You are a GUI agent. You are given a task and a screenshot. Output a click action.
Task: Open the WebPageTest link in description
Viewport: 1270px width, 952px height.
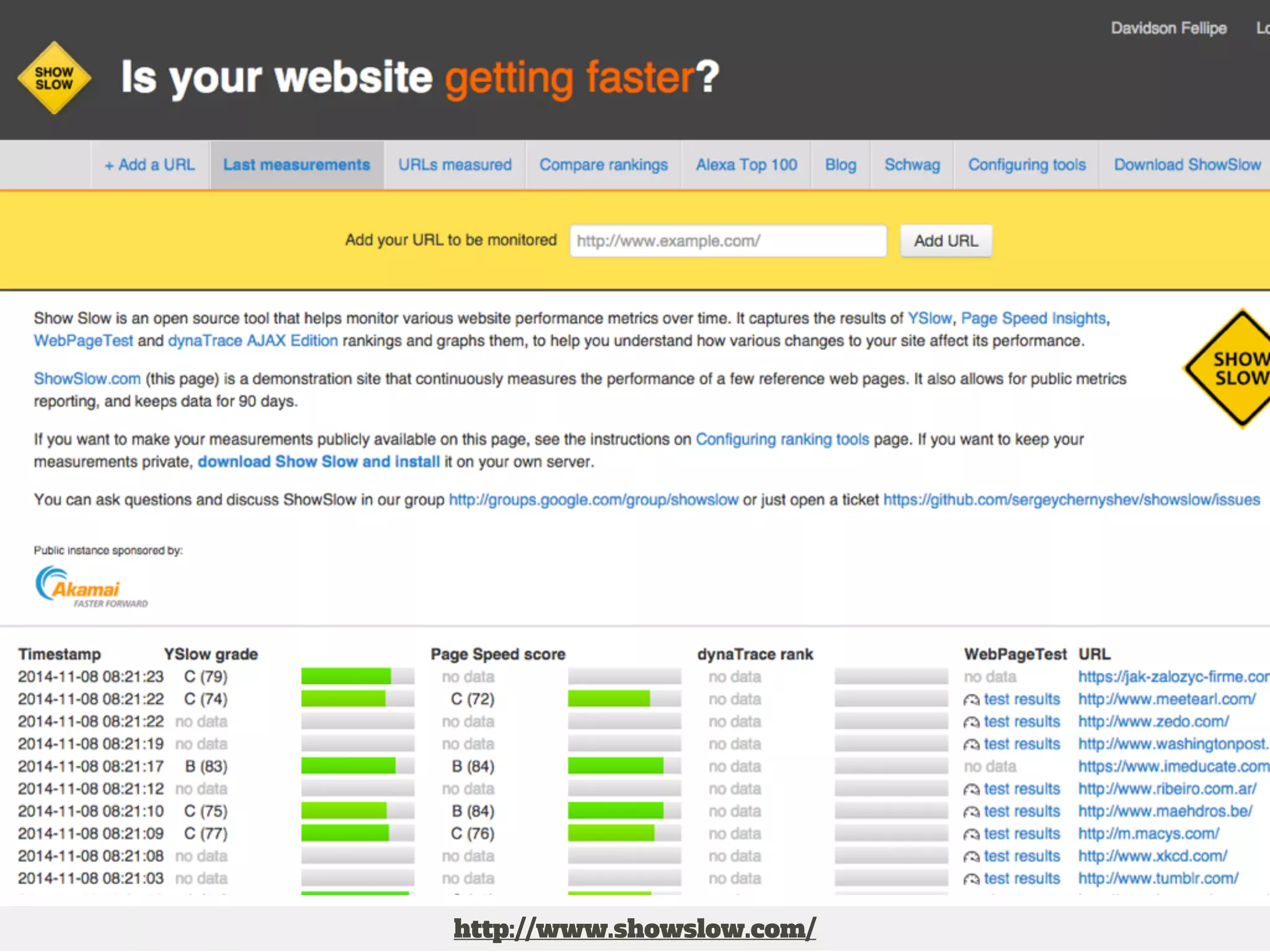tap(83, 341)
